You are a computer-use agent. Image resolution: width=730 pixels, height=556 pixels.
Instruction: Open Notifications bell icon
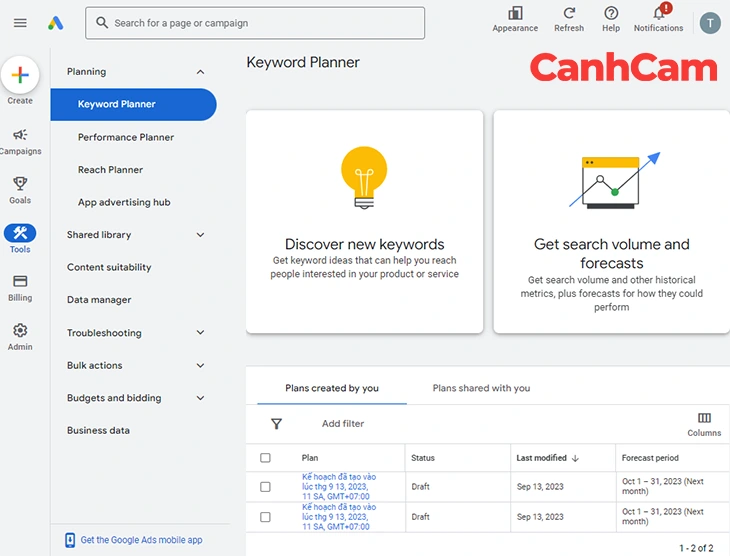point(659,13)
